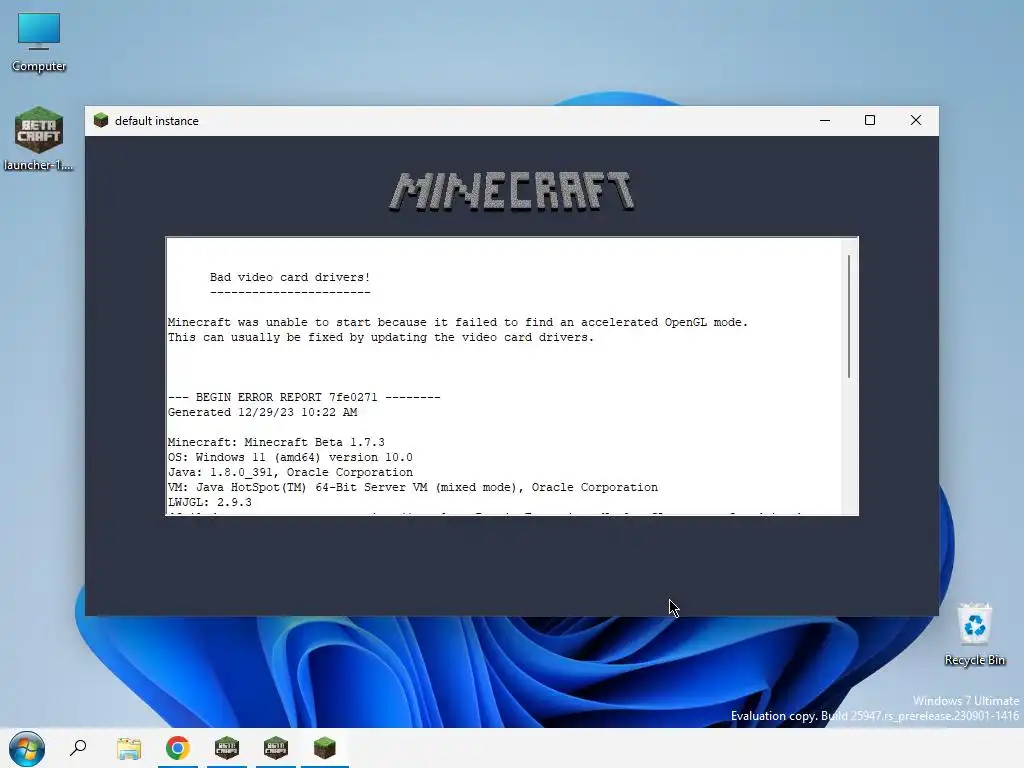Maximize the default instance window
This screenshot has height=768, width=1024.
click(870, 120)
